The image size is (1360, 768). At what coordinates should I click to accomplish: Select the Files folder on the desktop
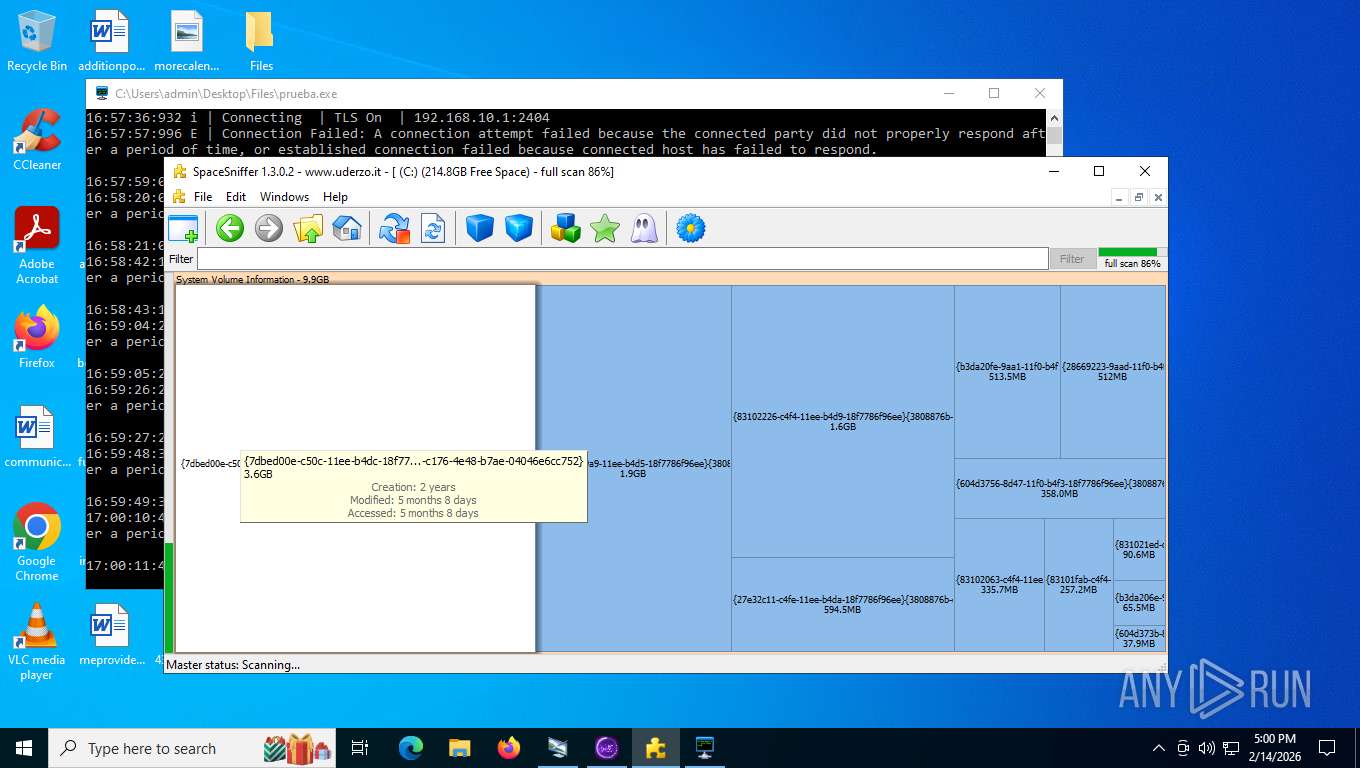pos(261,42)
